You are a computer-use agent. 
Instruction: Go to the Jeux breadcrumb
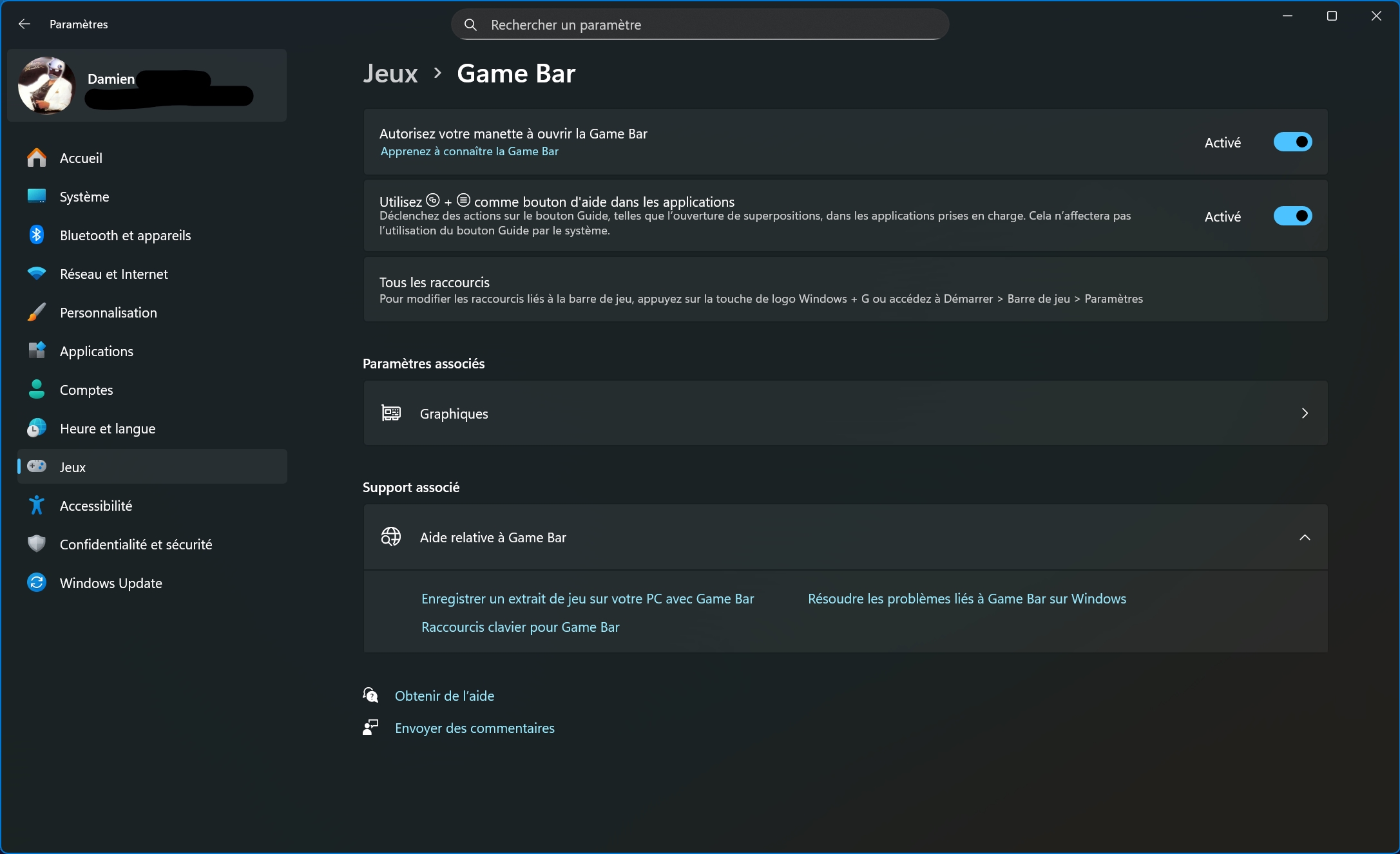click(390, 73)
